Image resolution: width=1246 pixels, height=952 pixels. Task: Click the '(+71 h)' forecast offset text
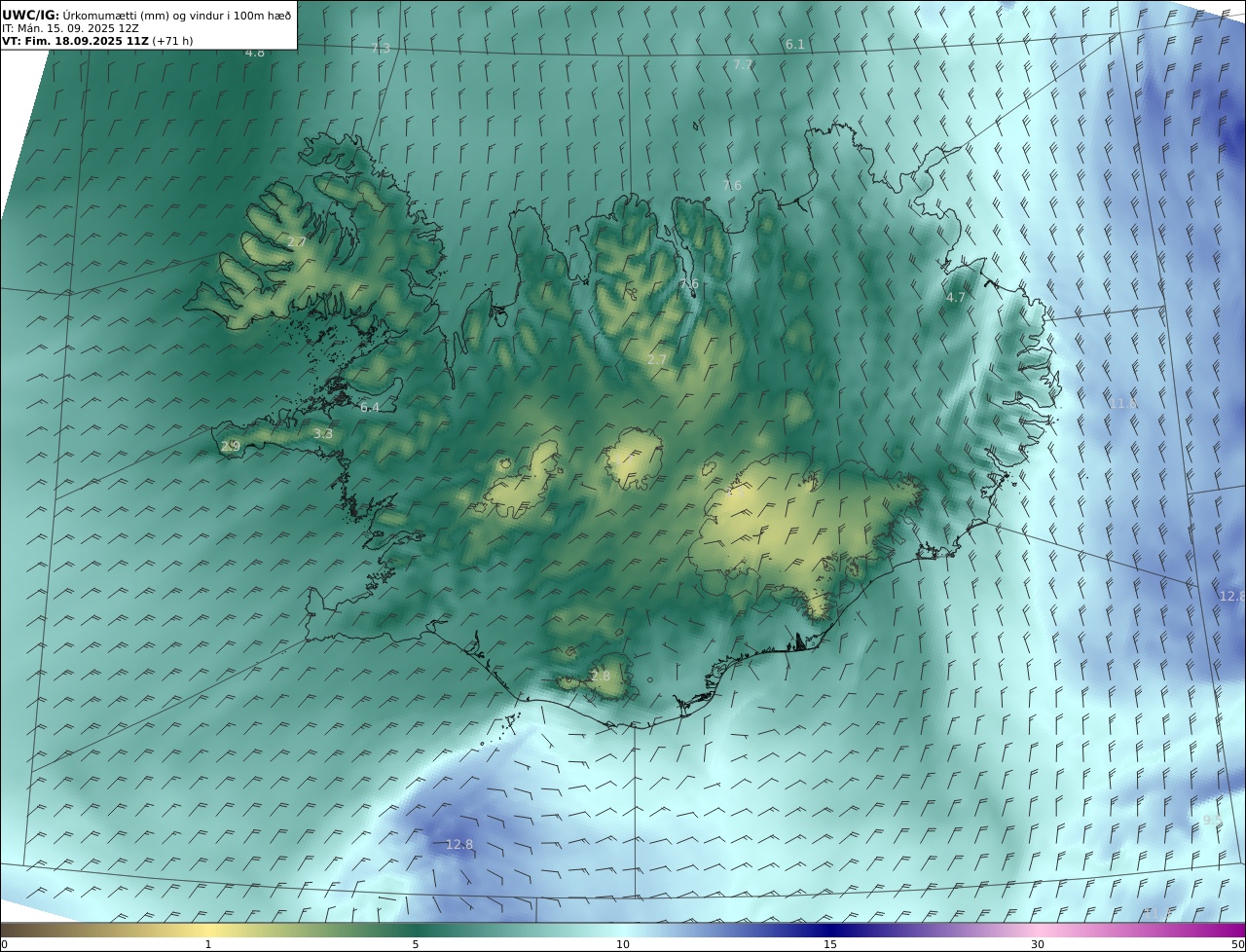click(172, 42)
